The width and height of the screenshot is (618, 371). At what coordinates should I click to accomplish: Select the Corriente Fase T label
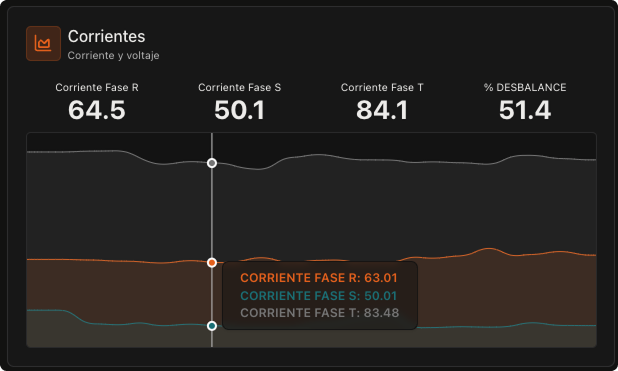coord(382,88)
